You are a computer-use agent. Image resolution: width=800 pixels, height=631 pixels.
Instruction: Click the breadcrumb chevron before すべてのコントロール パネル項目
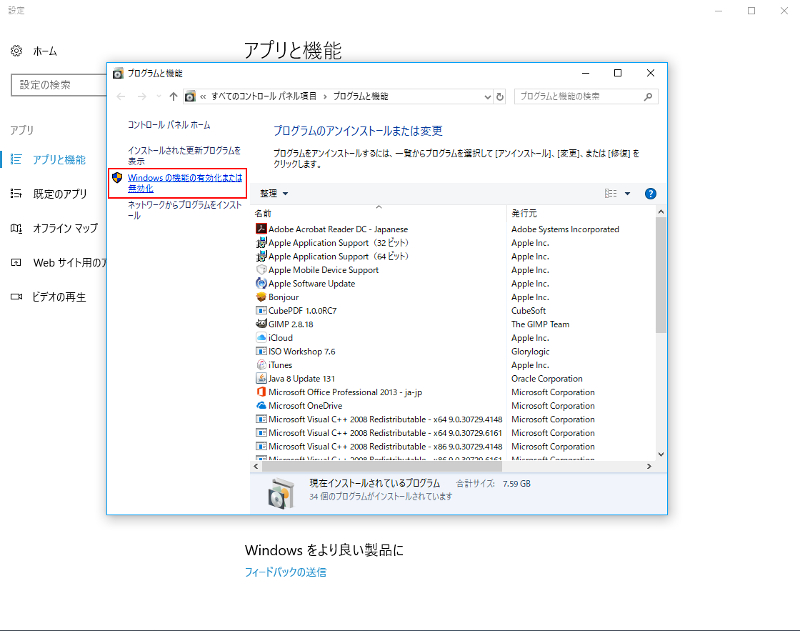point(203,96)
